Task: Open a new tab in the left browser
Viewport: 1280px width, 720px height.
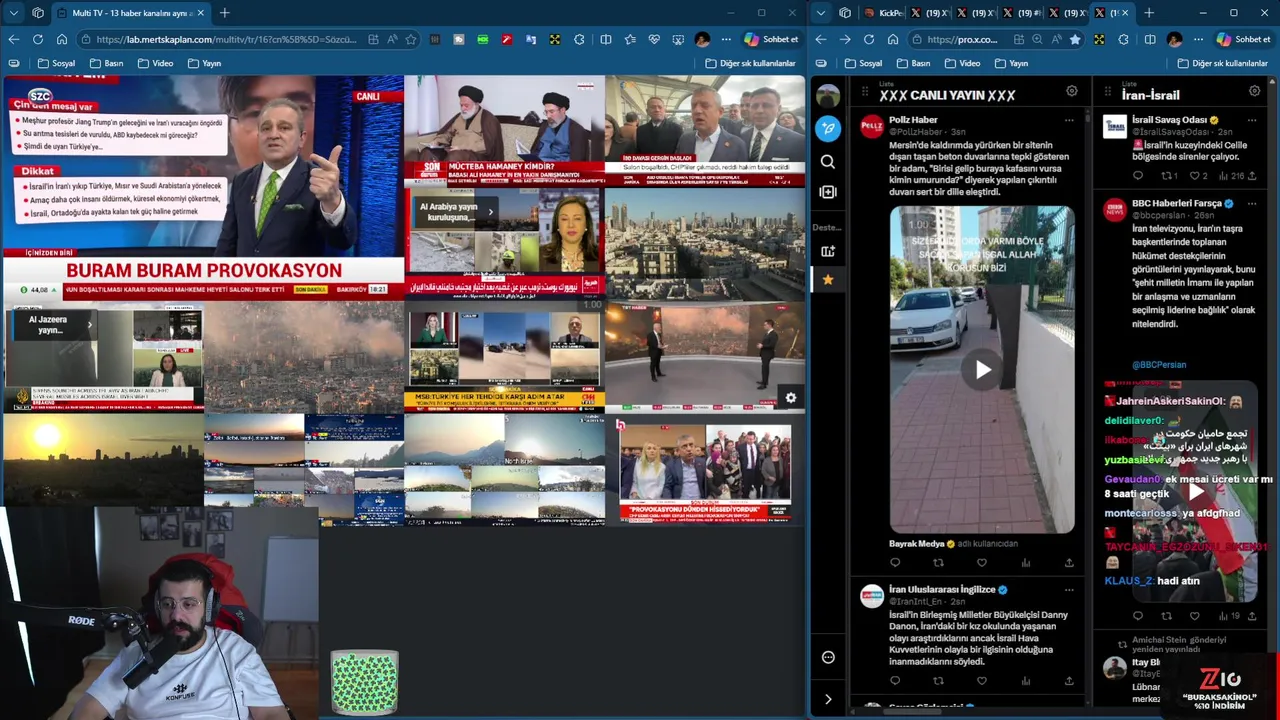Action: [x=225, y=13]
